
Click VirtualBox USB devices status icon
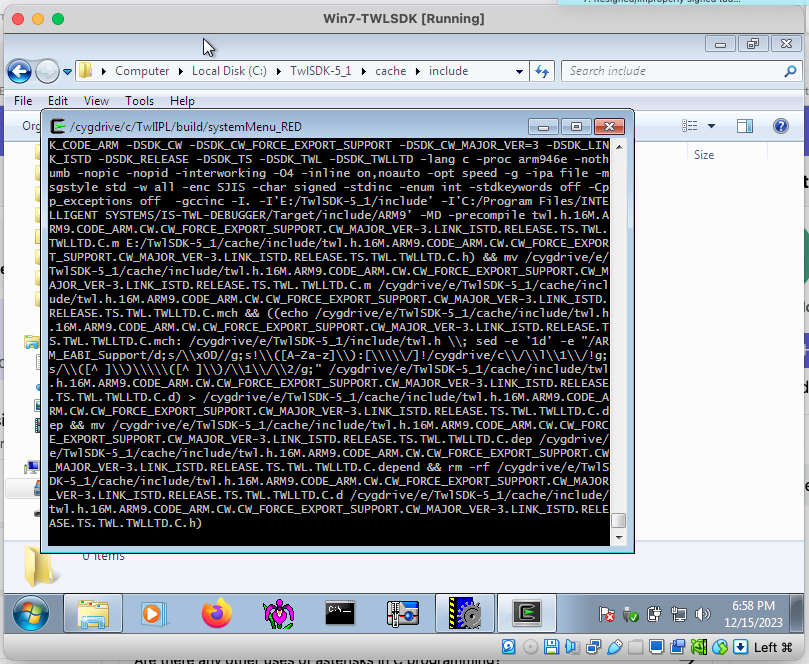point(614,646)
